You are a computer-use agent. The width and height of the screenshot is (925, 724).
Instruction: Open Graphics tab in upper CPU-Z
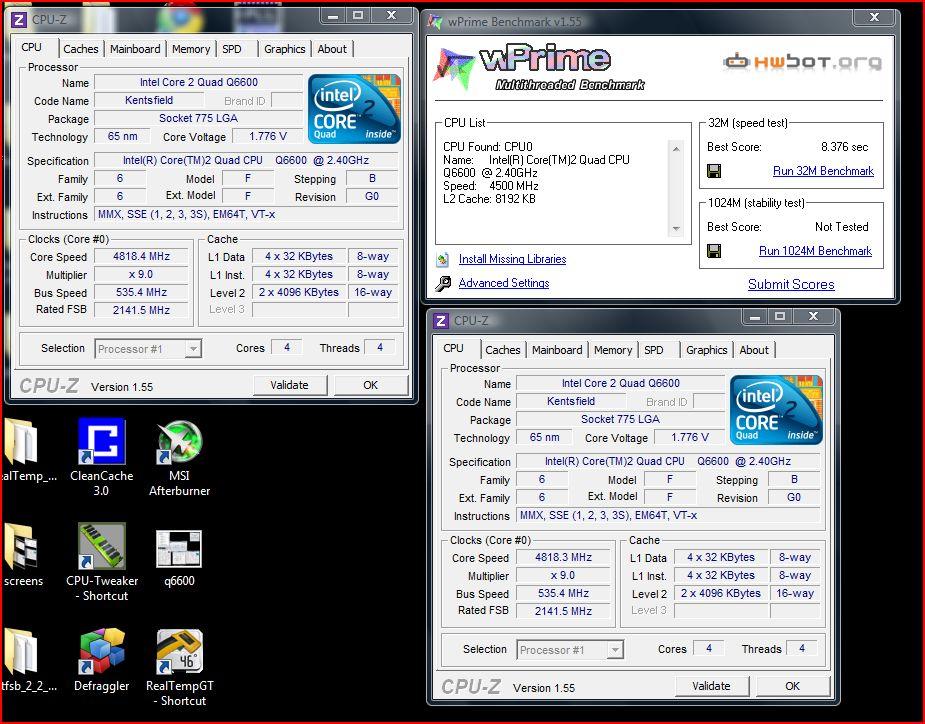(x=285, y=49)
